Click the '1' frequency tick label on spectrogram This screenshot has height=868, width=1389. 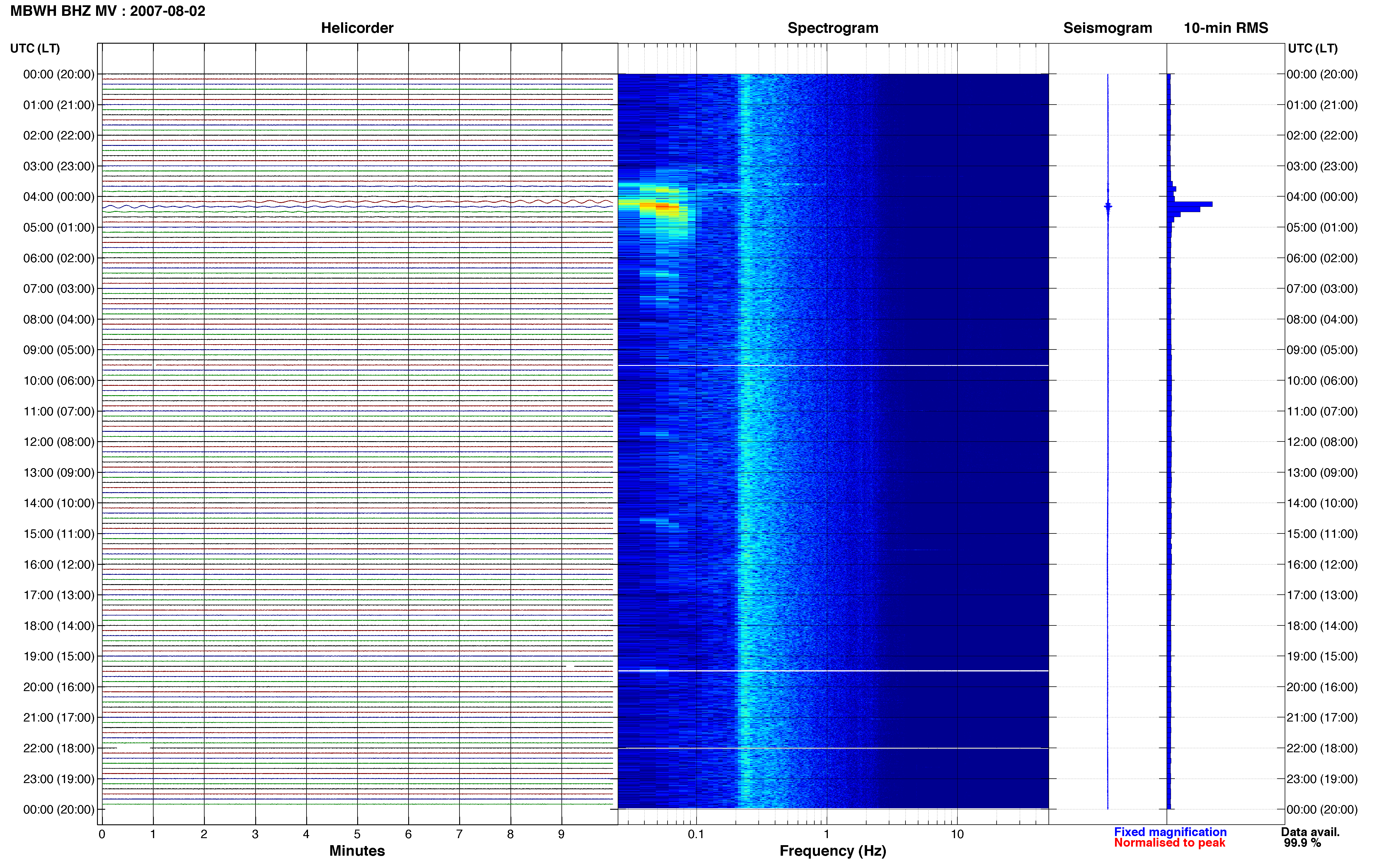click(x=827, y=834)
